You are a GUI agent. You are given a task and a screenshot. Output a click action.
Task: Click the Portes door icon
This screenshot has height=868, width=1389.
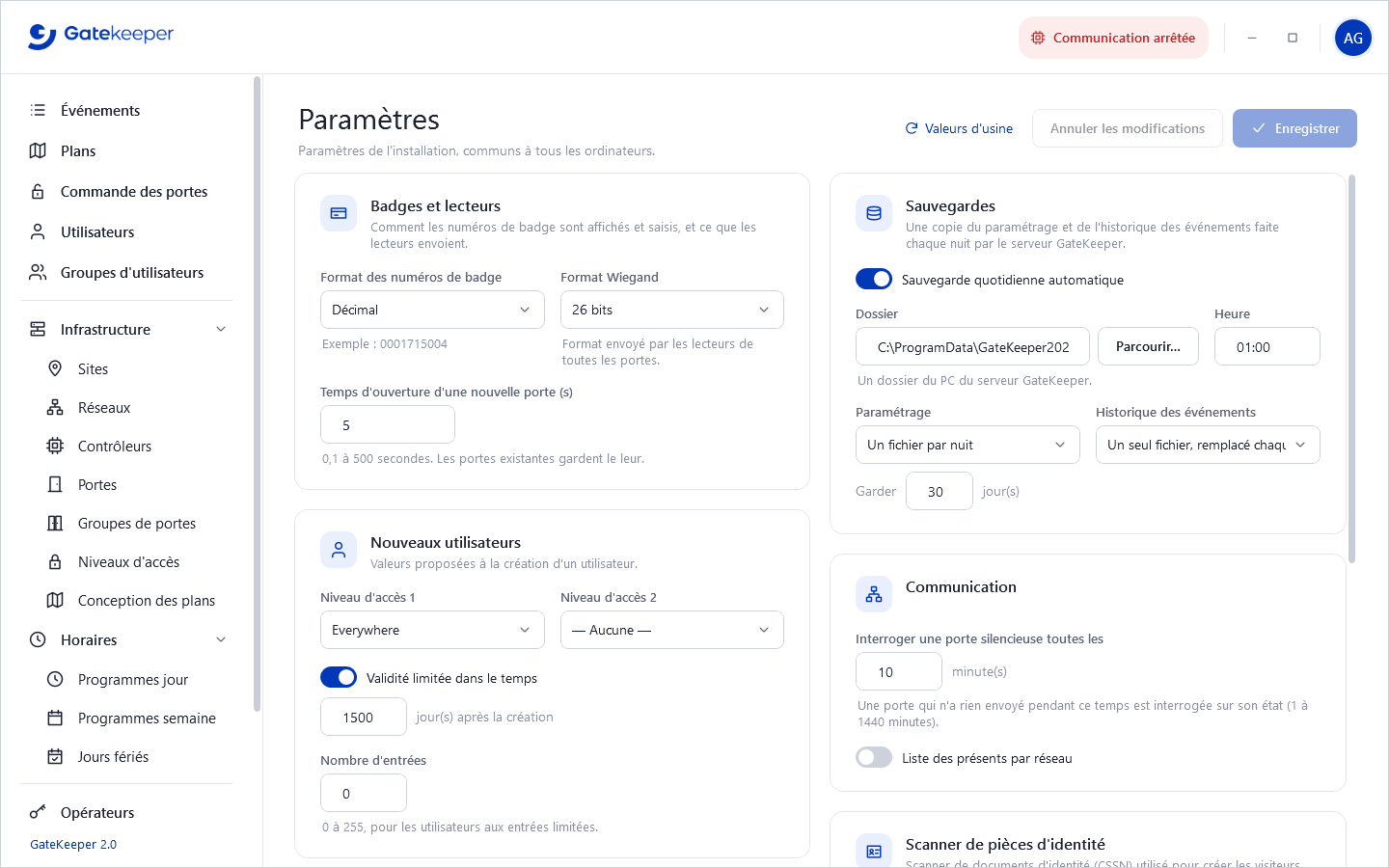click(x=55, y=484)
